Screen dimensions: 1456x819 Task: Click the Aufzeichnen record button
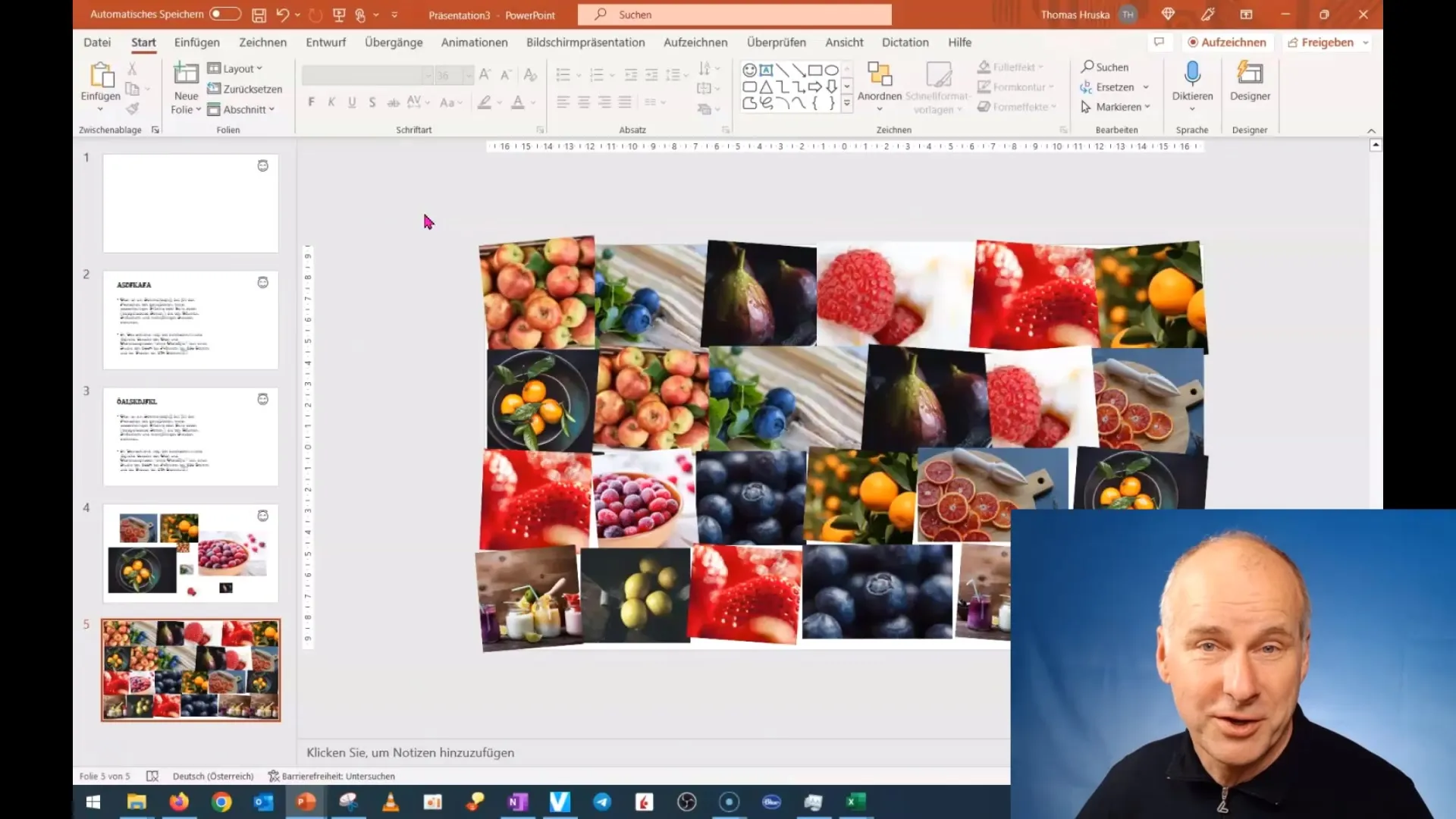coord(1226,42)
